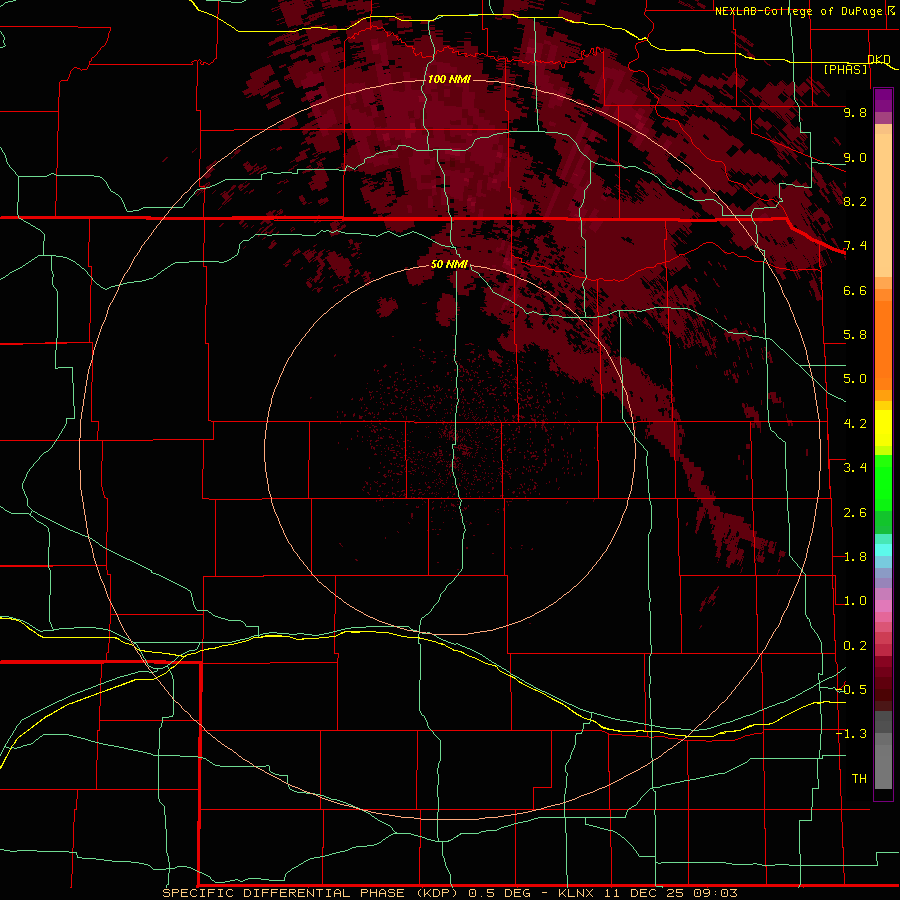The image size is (900, 900).
Task: Click the 100 NMI range ring label
Action: (449, 79)
